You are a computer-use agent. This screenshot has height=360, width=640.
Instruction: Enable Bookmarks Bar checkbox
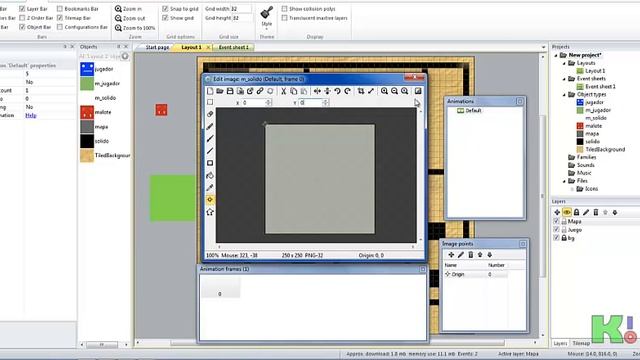pyautogui.click(x=60, y=9)
